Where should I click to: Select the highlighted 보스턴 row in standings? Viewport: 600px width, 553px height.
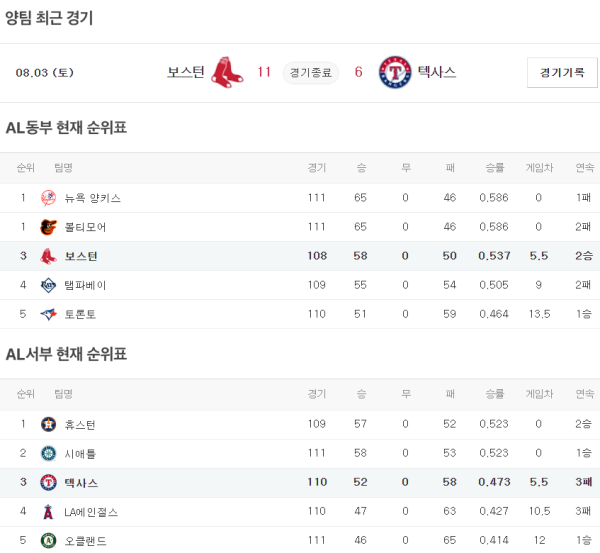tap(300, 256)
